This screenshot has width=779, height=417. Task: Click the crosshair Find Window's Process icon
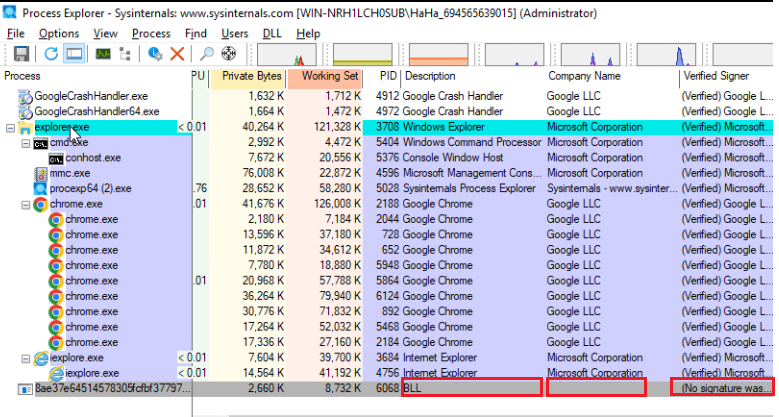228,53
